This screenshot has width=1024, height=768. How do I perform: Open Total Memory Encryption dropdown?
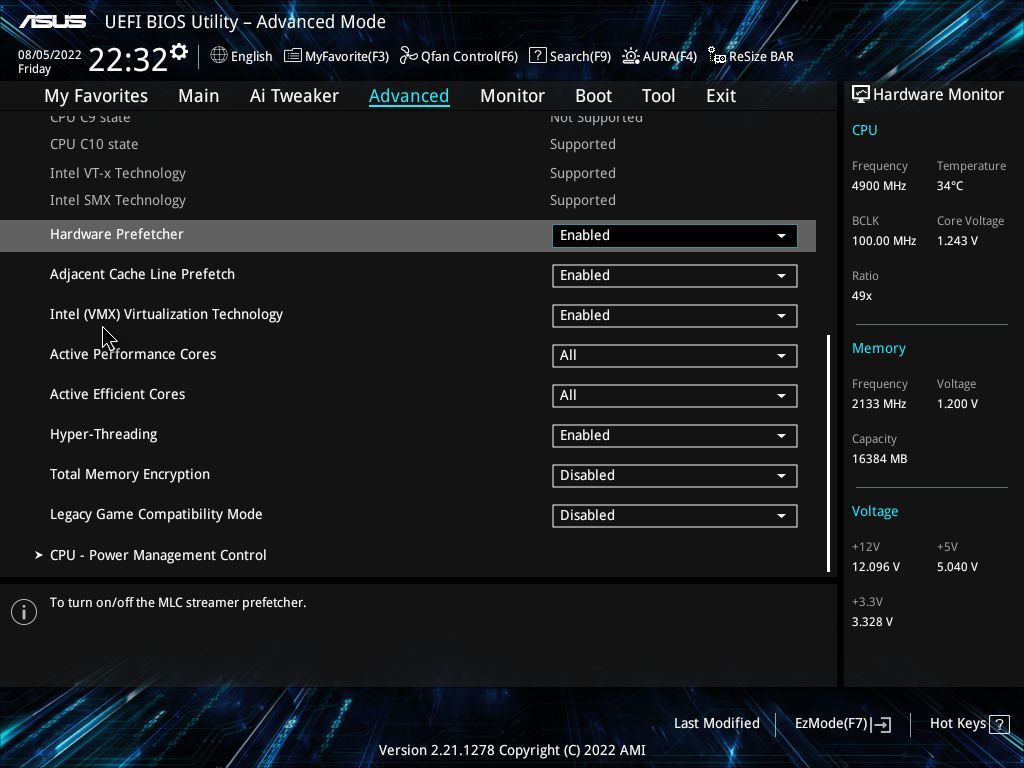675,475
